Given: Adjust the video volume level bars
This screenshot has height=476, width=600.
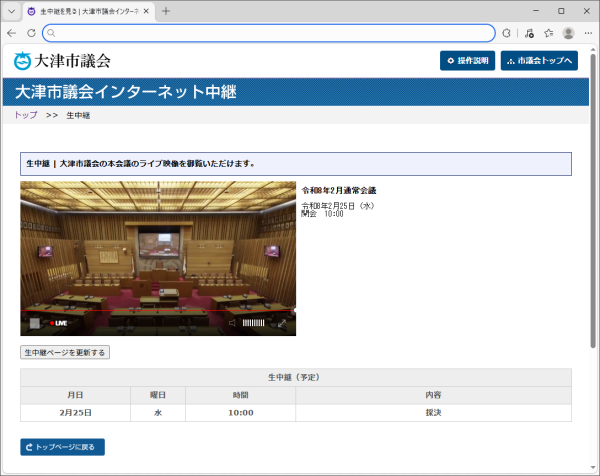Looking at the screenshot, I should (254, 323).
